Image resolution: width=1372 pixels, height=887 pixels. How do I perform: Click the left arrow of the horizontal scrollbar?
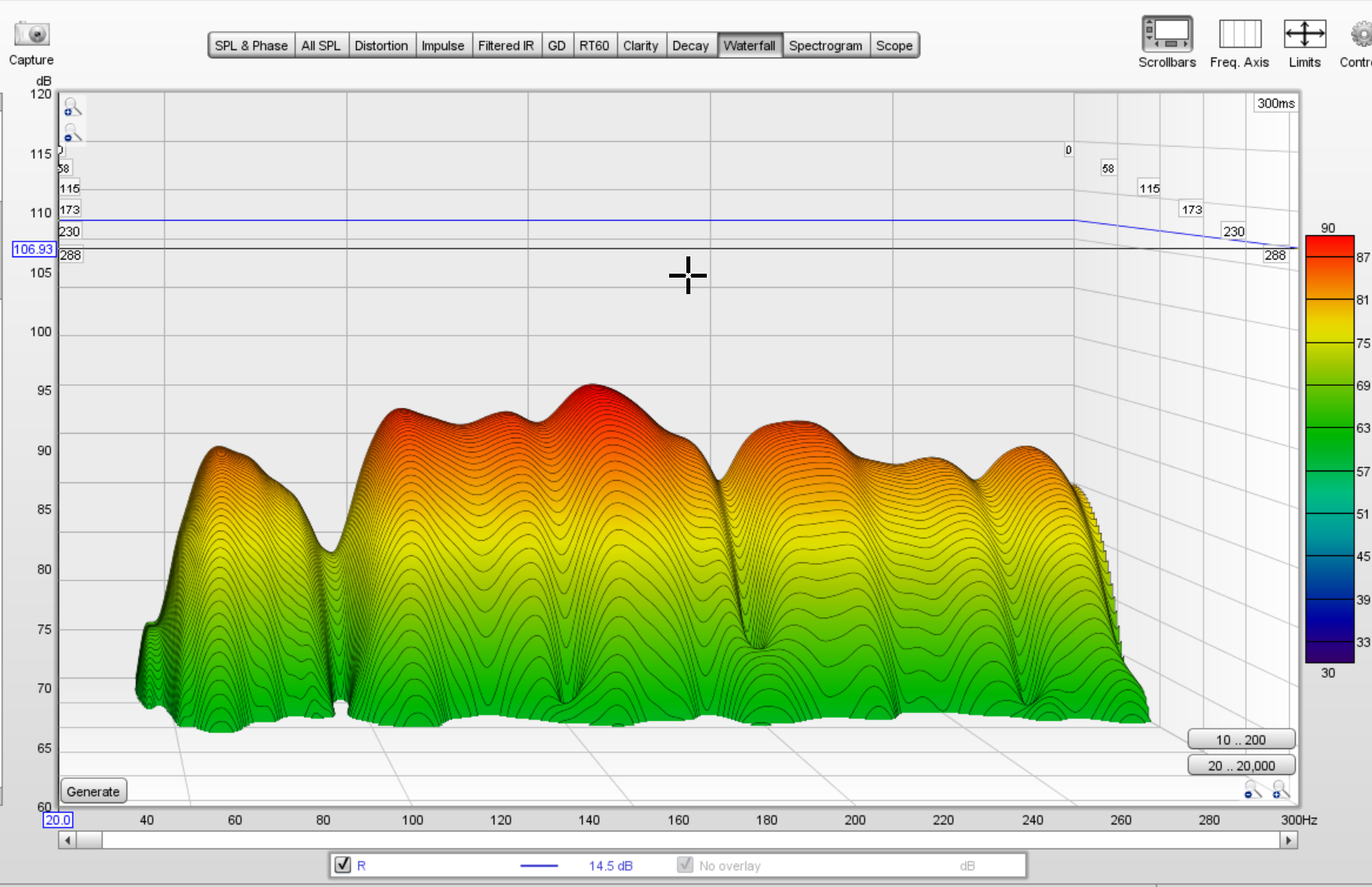[x=68, y=840]
